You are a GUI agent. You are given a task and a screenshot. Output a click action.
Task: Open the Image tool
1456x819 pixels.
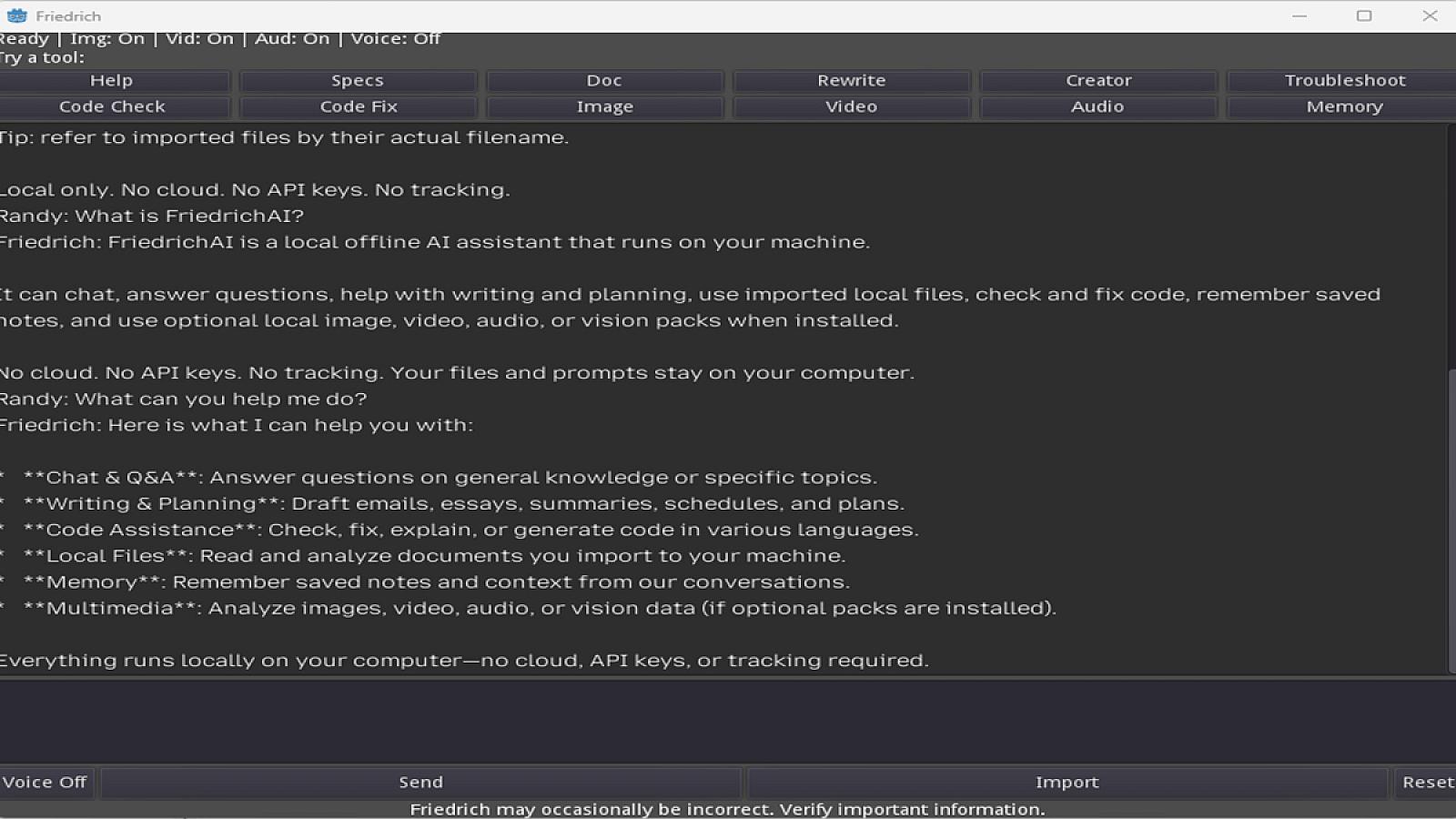coord(604,106)
